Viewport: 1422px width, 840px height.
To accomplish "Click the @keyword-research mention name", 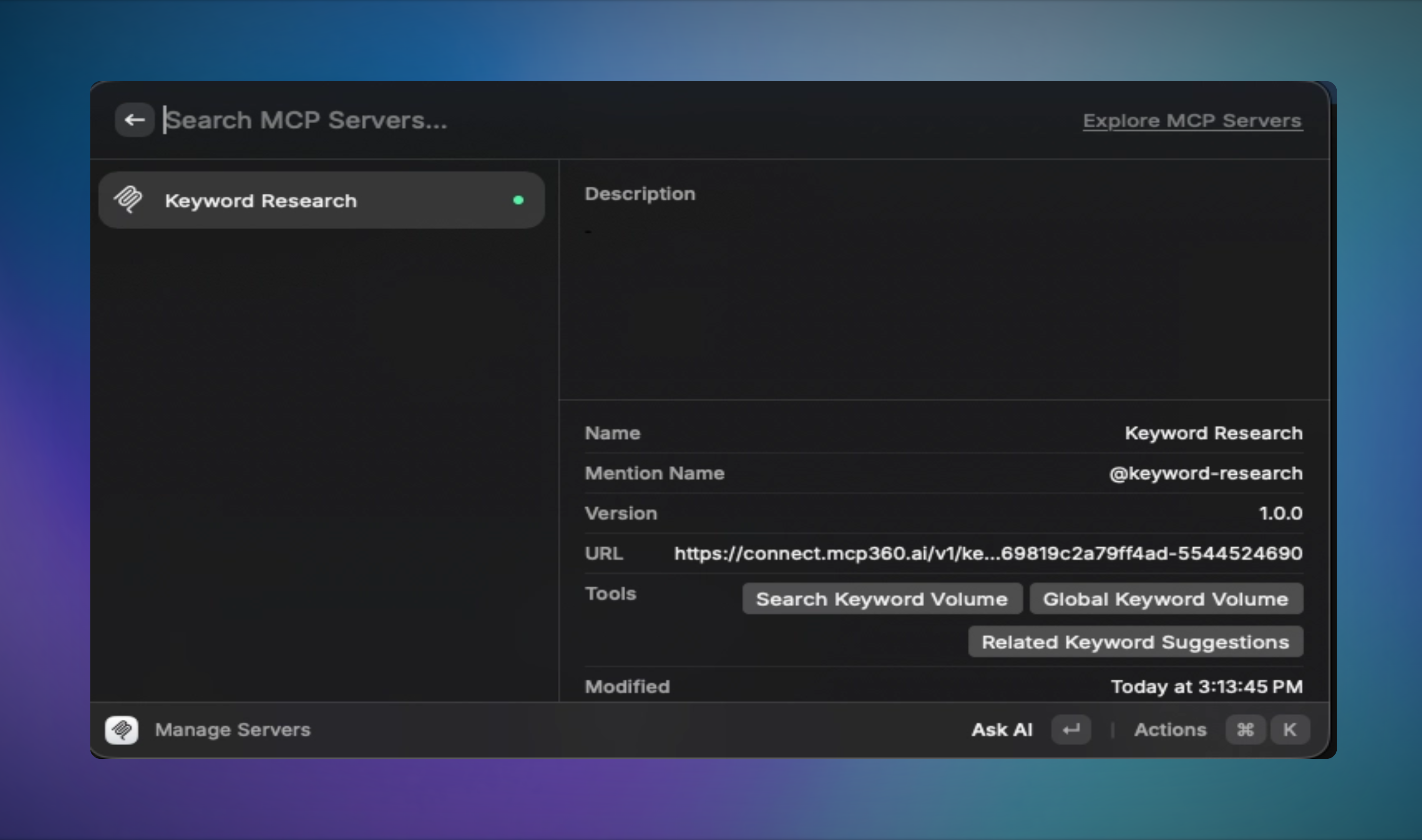I will pyautogui.click(x=1206, y=473).
